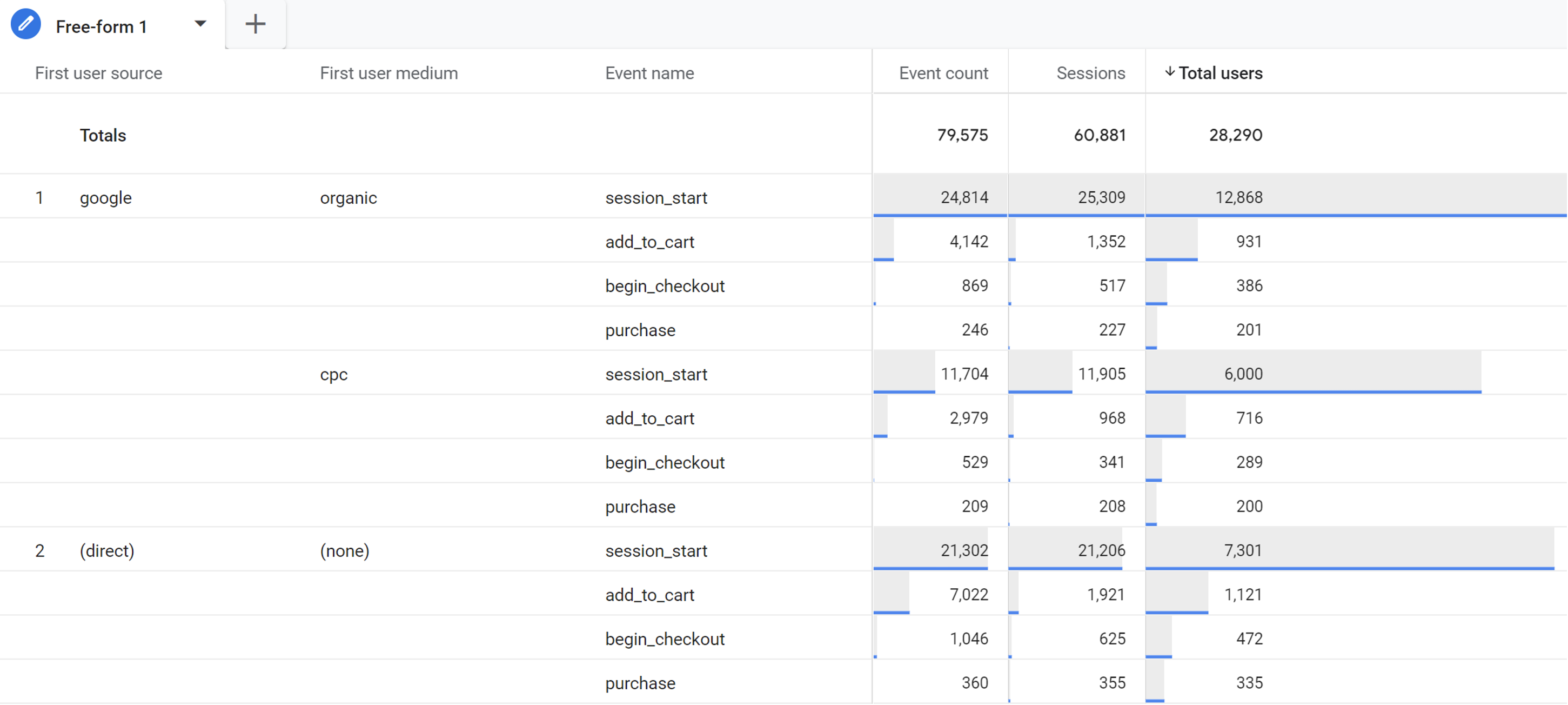Select the google source row
The width and height of the screenshot is (1568, 705).
105,197
